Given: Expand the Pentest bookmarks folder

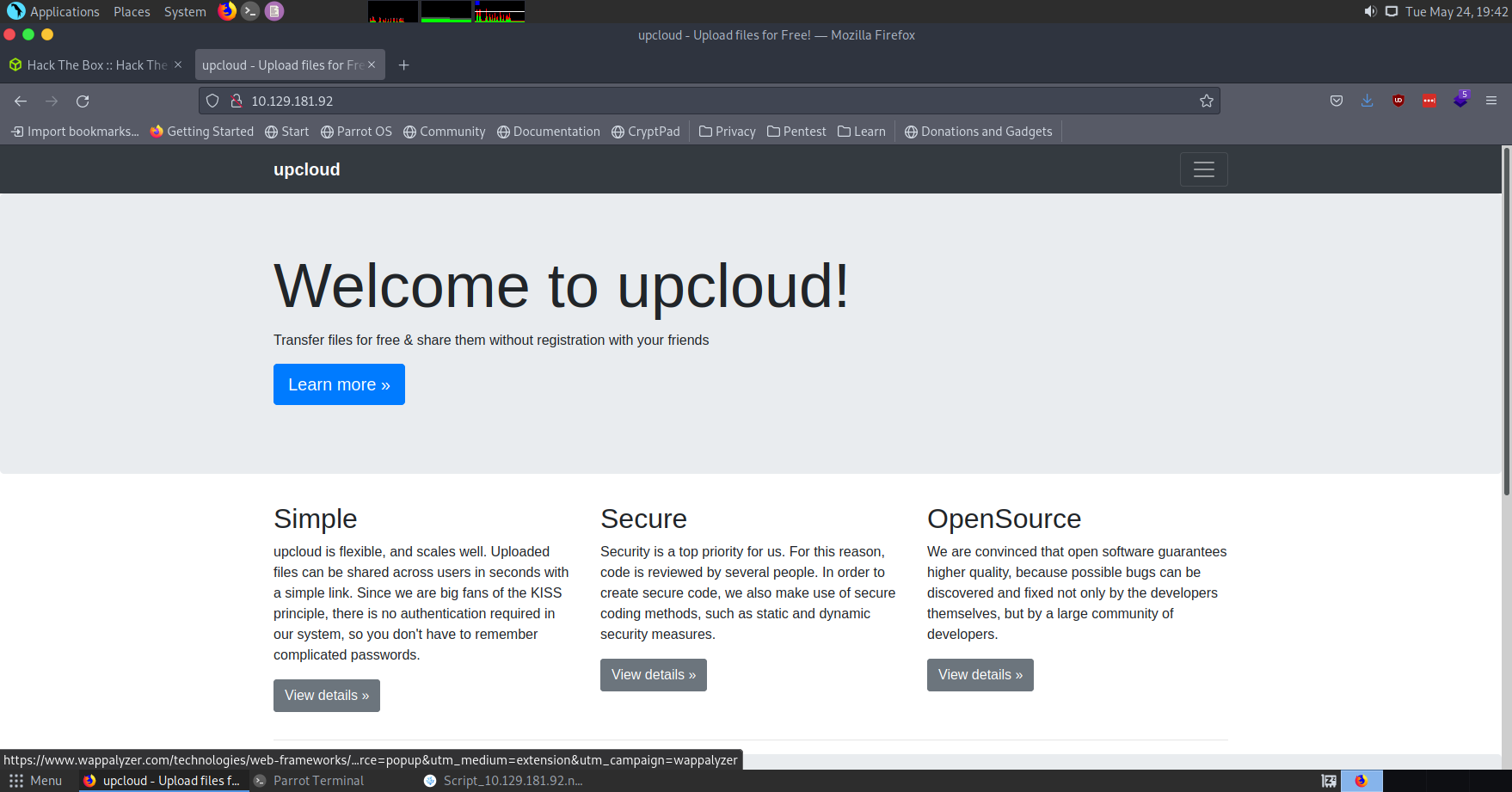Looking at the screenshot, I should pyautogui.click(x=796, y=132).
